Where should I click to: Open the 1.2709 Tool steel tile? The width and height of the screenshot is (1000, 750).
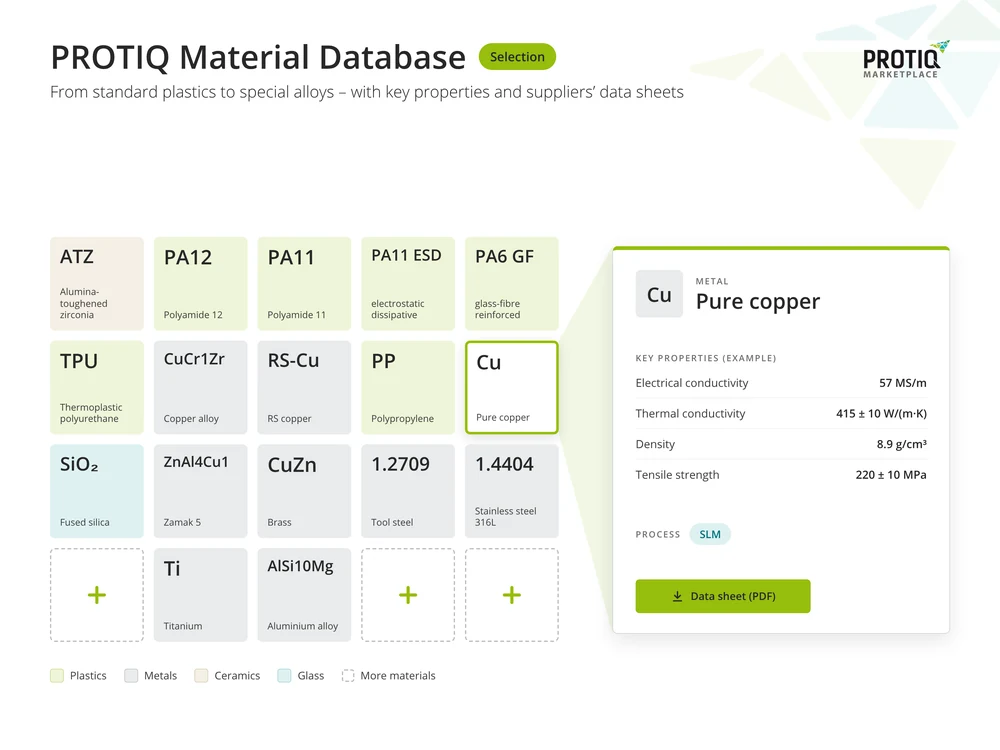tap(408, 491)
